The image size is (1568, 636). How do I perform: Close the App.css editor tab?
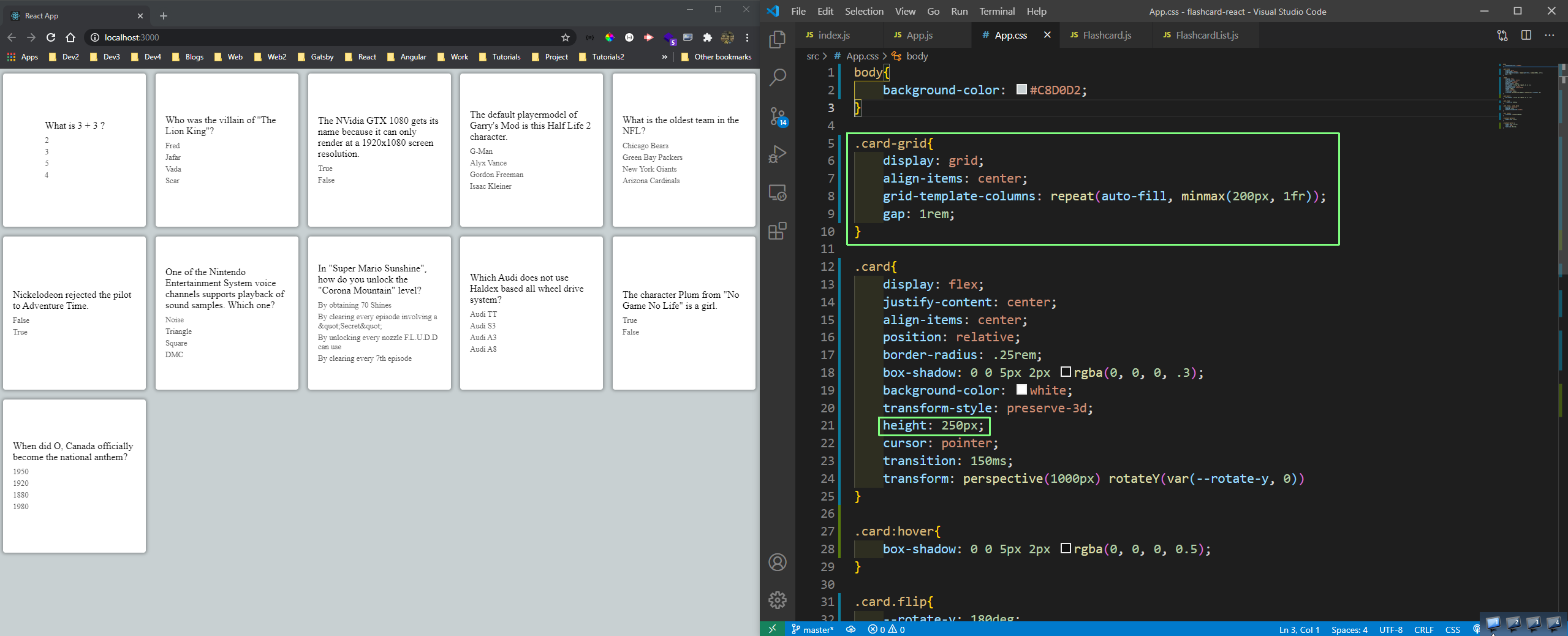tap(1047, 35)
